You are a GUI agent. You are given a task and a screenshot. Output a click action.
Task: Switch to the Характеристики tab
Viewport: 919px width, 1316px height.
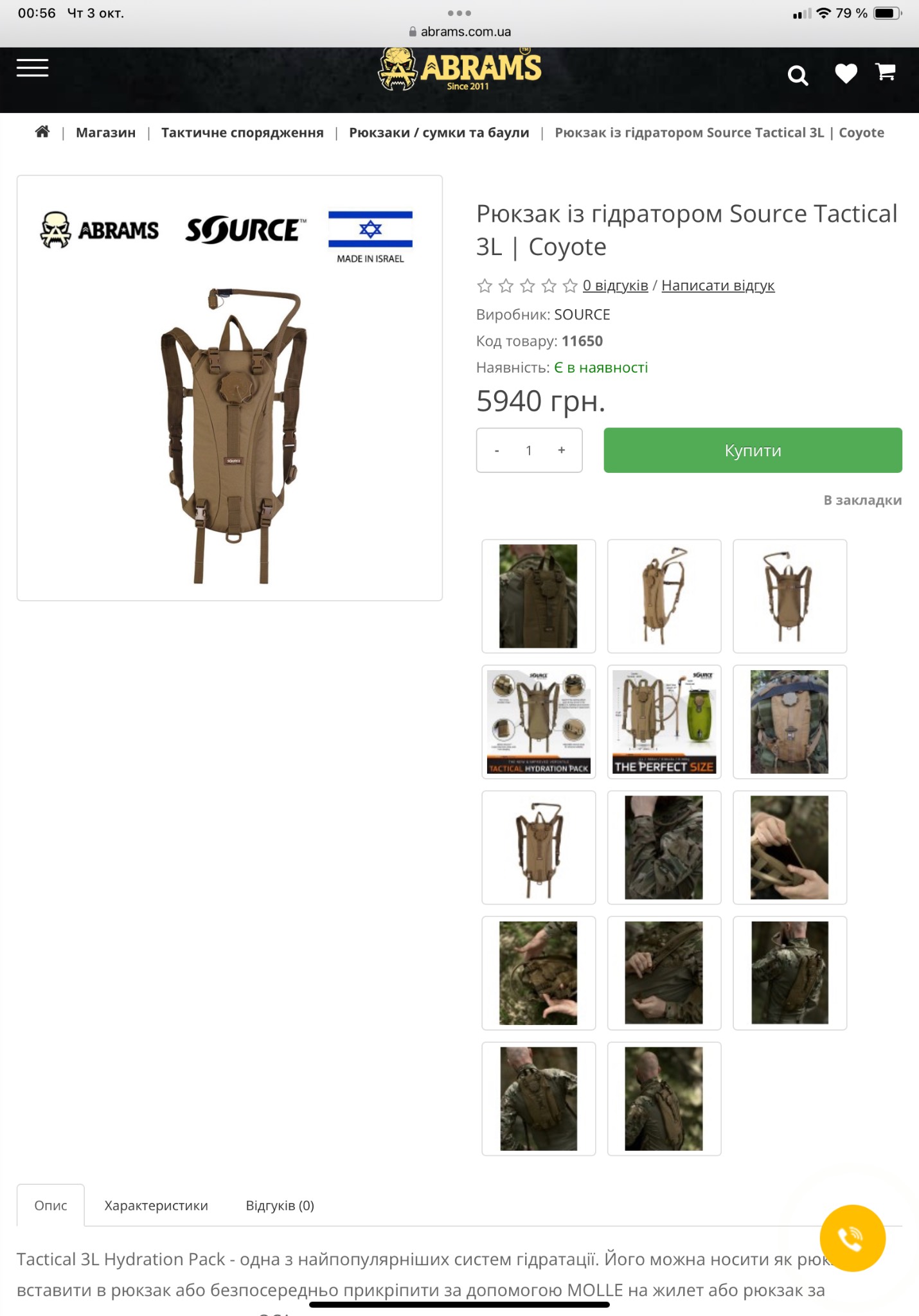coord(156,1205)
